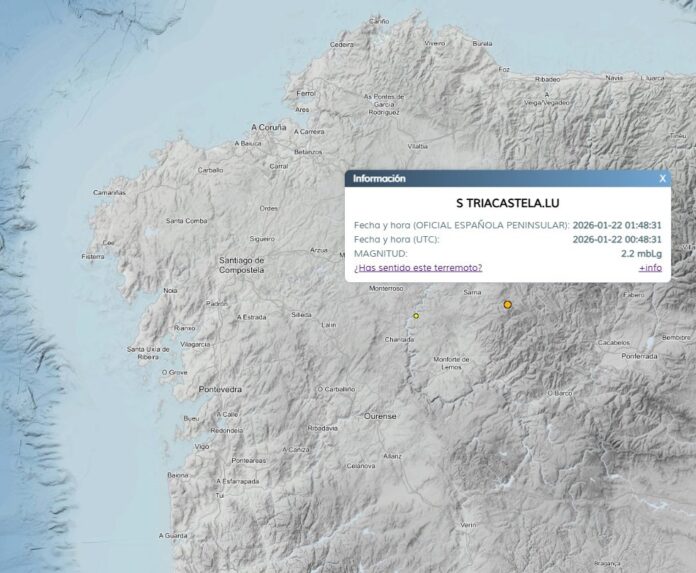Click the Vigo label on the map
This screenshot has width=696, height=573.
(202, 446)
